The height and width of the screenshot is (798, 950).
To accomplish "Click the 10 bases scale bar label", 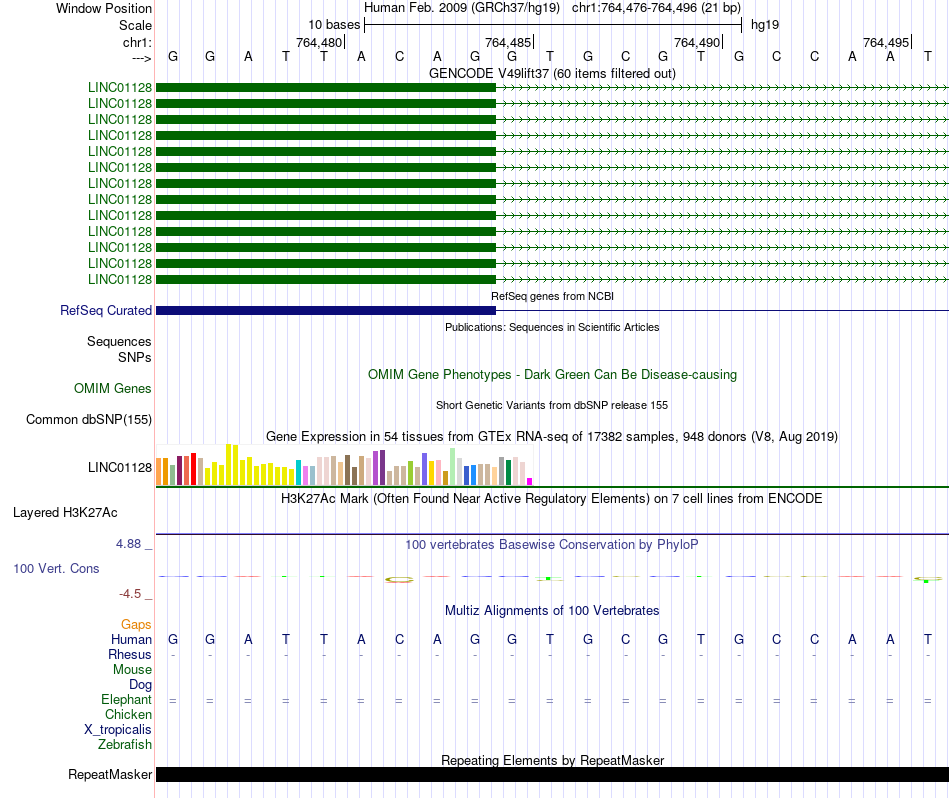I will click(334, 25).
